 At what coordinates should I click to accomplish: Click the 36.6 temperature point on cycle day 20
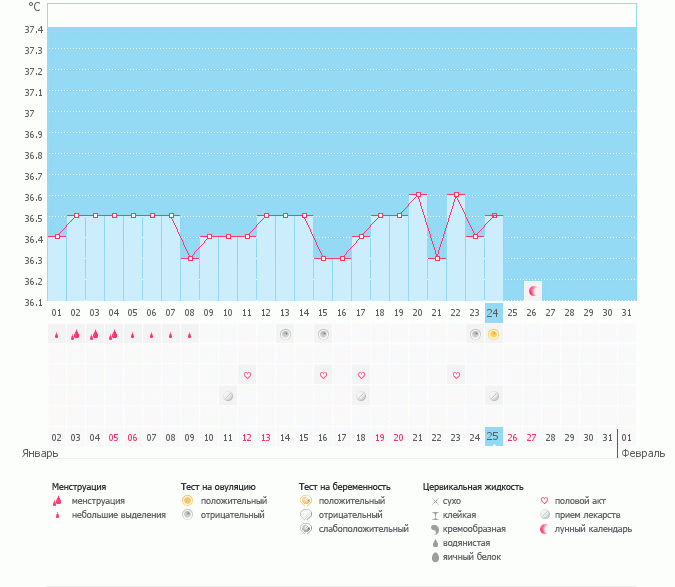418,194
